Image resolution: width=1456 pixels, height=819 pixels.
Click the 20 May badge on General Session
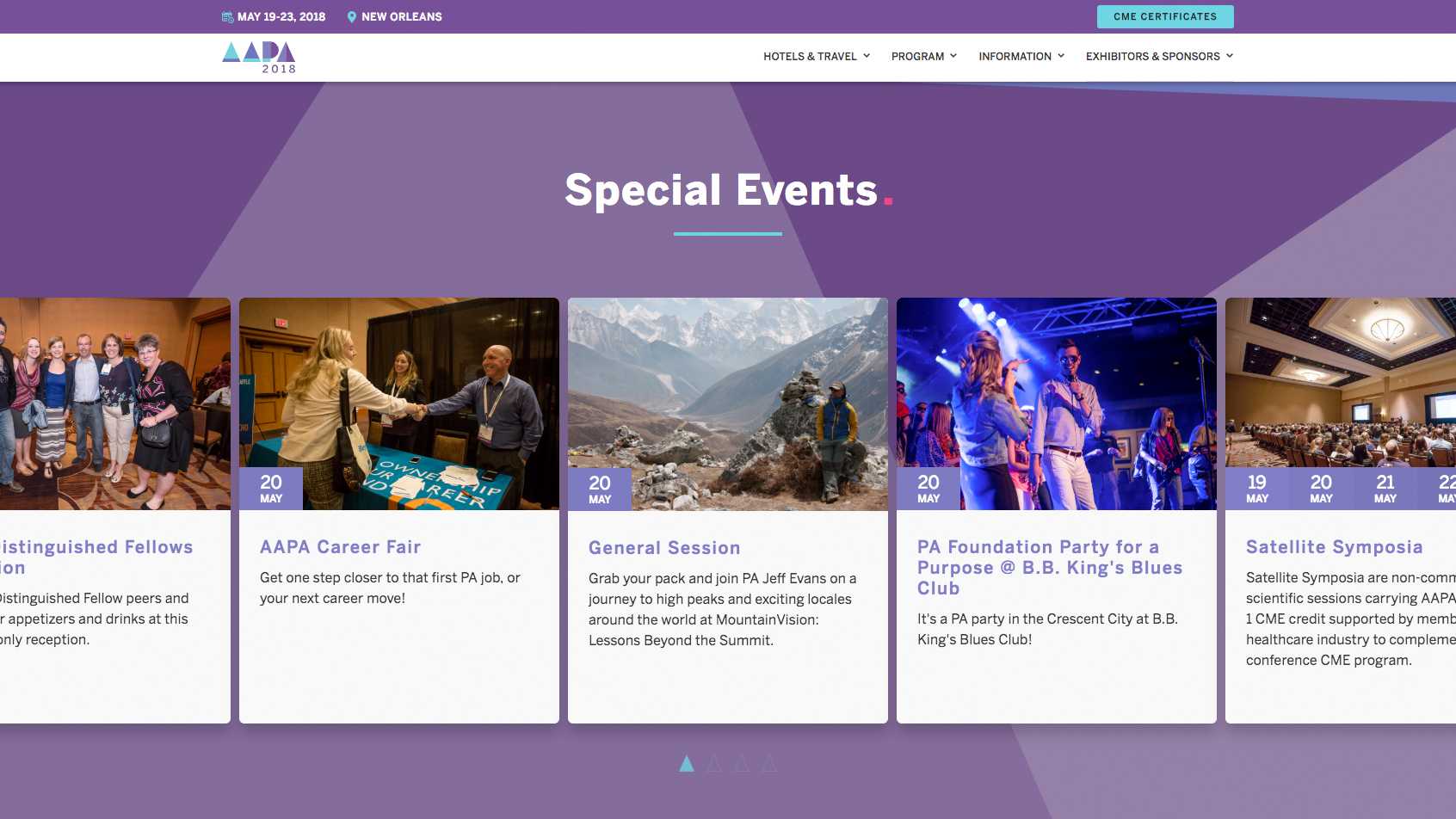click(600, 489)
